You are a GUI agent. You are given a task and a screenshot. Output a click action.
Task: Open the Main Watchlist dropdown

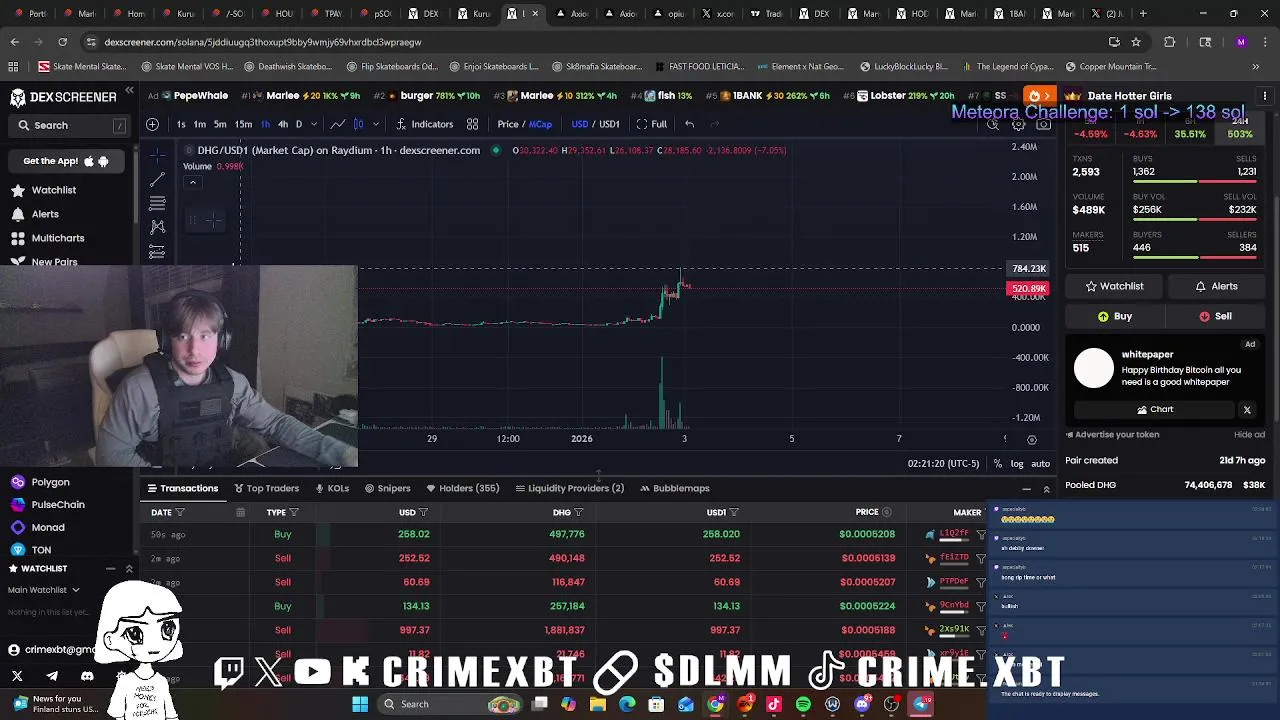click(x=44, y=590)
